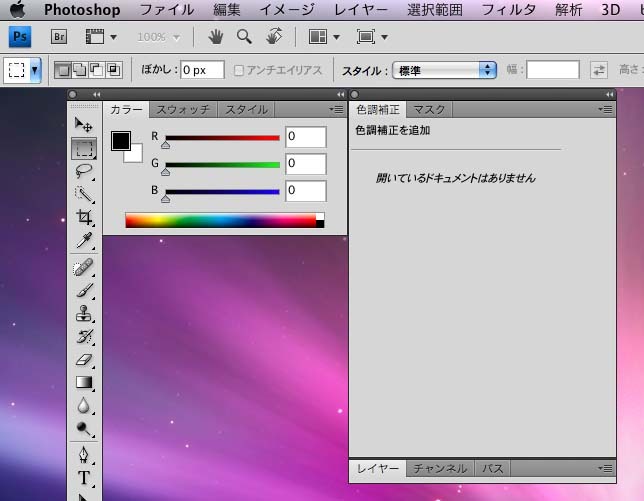Select the Zoom tool in application bar
The width and height of the screenshot is (644, 501).
(244, 37)
